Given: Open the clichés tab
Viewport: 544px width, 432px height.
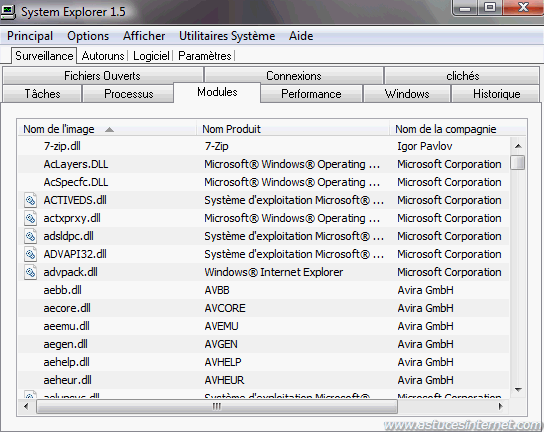Looking at the screenshot, I should click(x=462, y=76).
